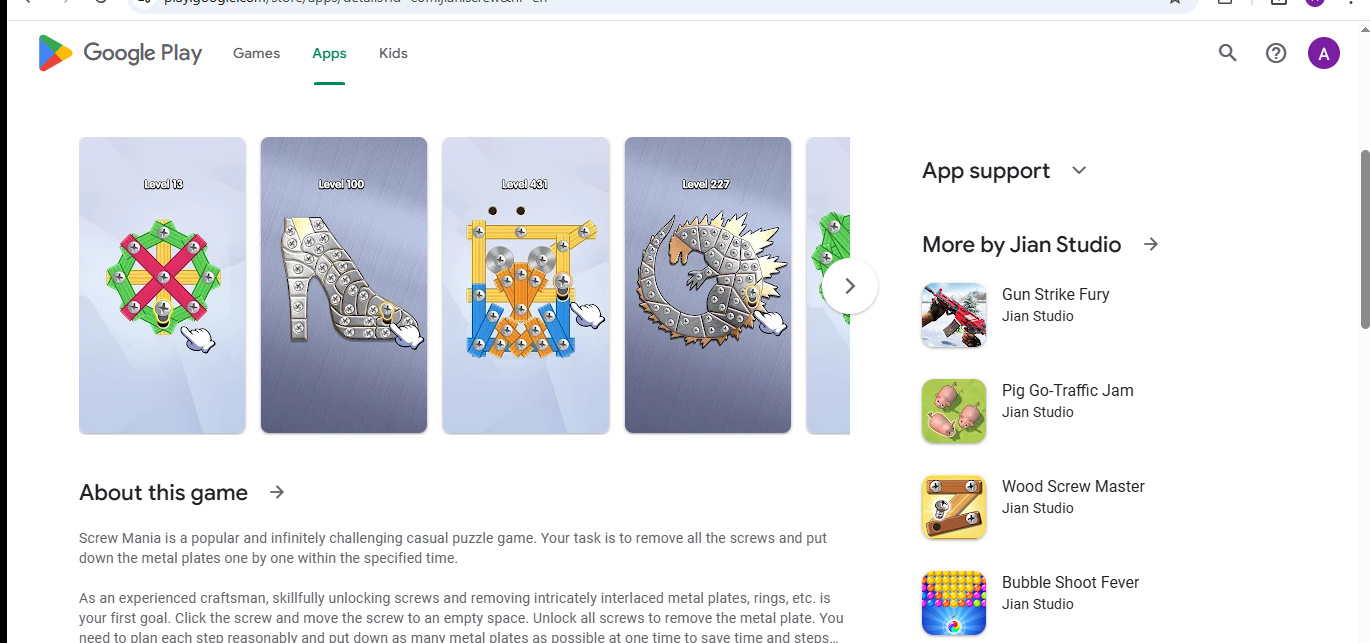Open the Pig Go-Traffic Jam app icon
Image resolution: width=1370 pixels, height=643 pixels.
point(954,411)
